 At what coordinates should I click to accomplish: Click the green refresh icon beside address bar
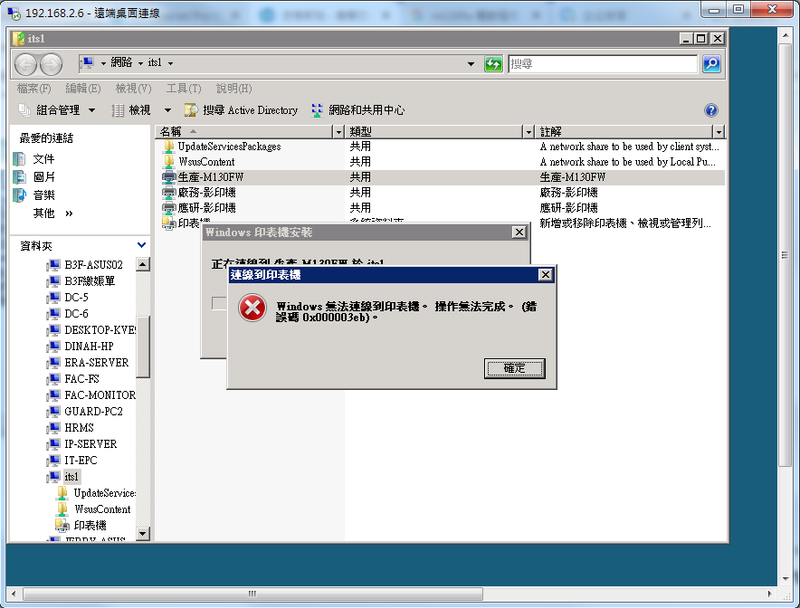[x=493, y=64]
